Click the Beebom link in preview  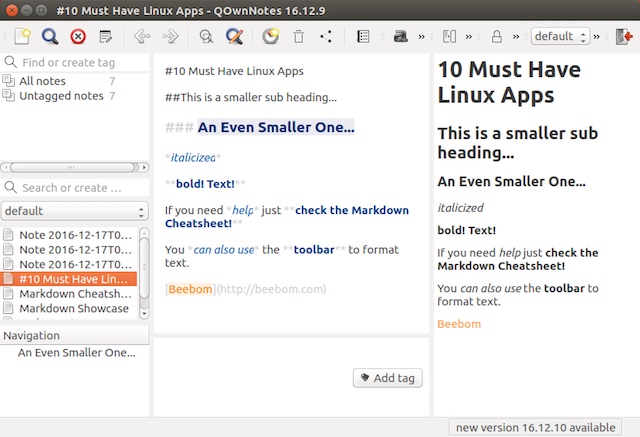[x=459, y=324]
